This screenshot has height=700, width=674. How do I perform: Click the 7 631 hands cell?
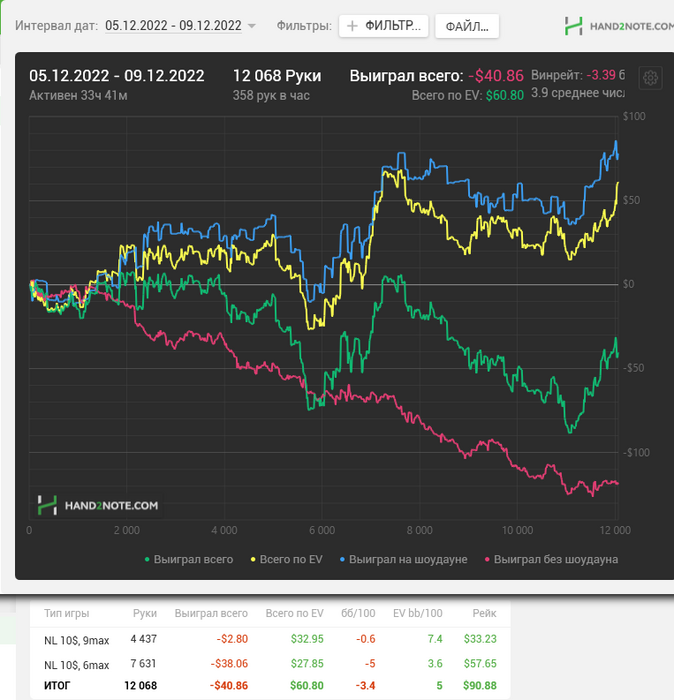[144, 663]
